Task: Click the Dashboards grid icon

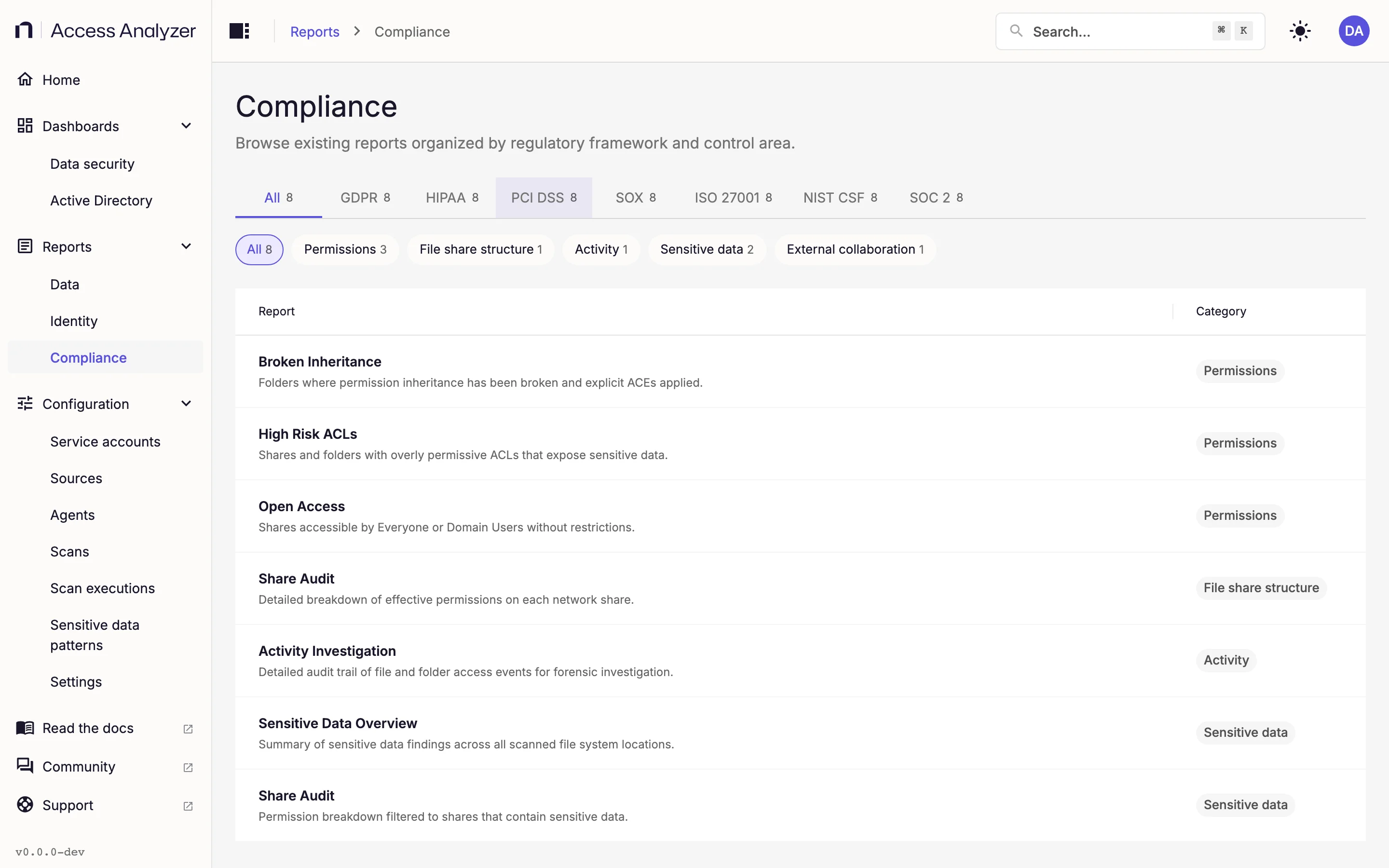Action: (25, 126)
